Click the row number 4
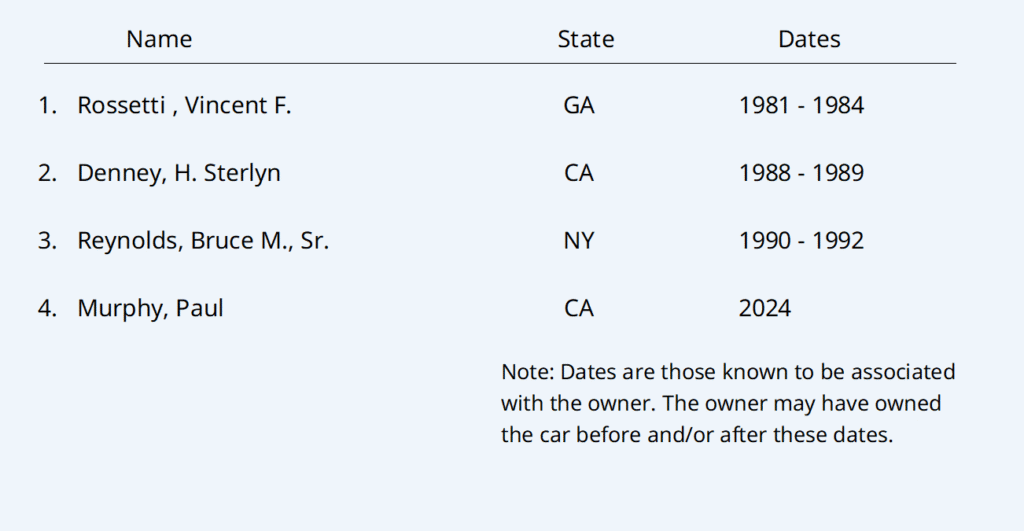This screenshot has height=531, width=1024. pyautogui.click(x=47, y=309)
